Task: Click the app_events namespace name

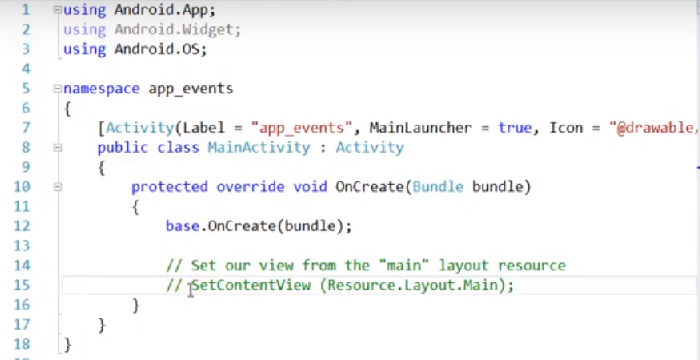Action: (191, 89)
